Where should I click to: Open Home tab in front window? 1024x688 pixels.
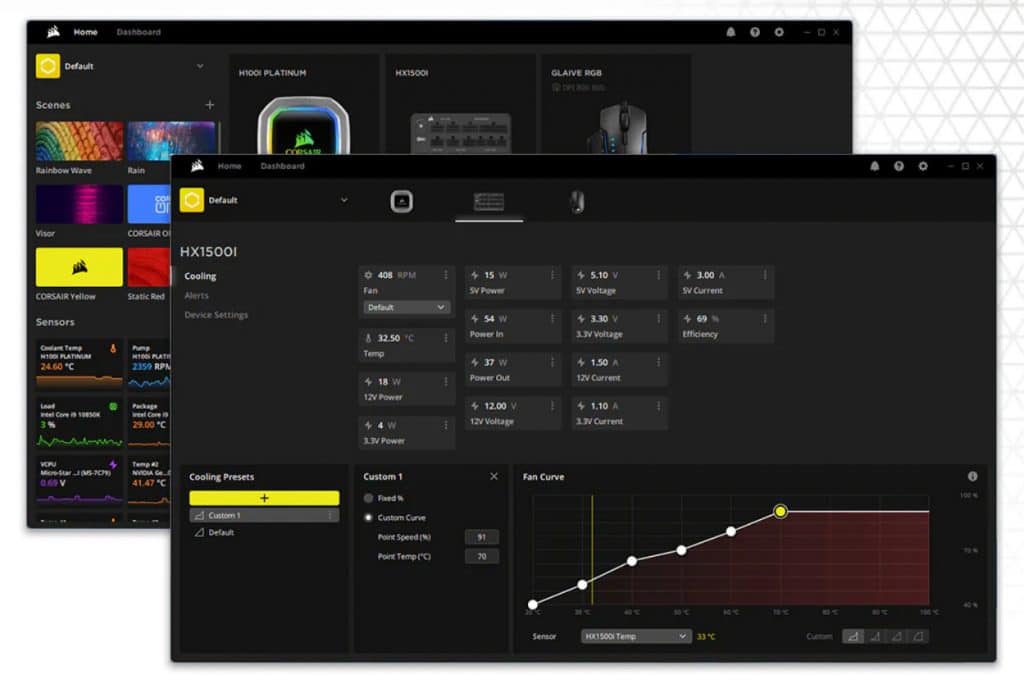pyautogui.click(x=229, y=166)
